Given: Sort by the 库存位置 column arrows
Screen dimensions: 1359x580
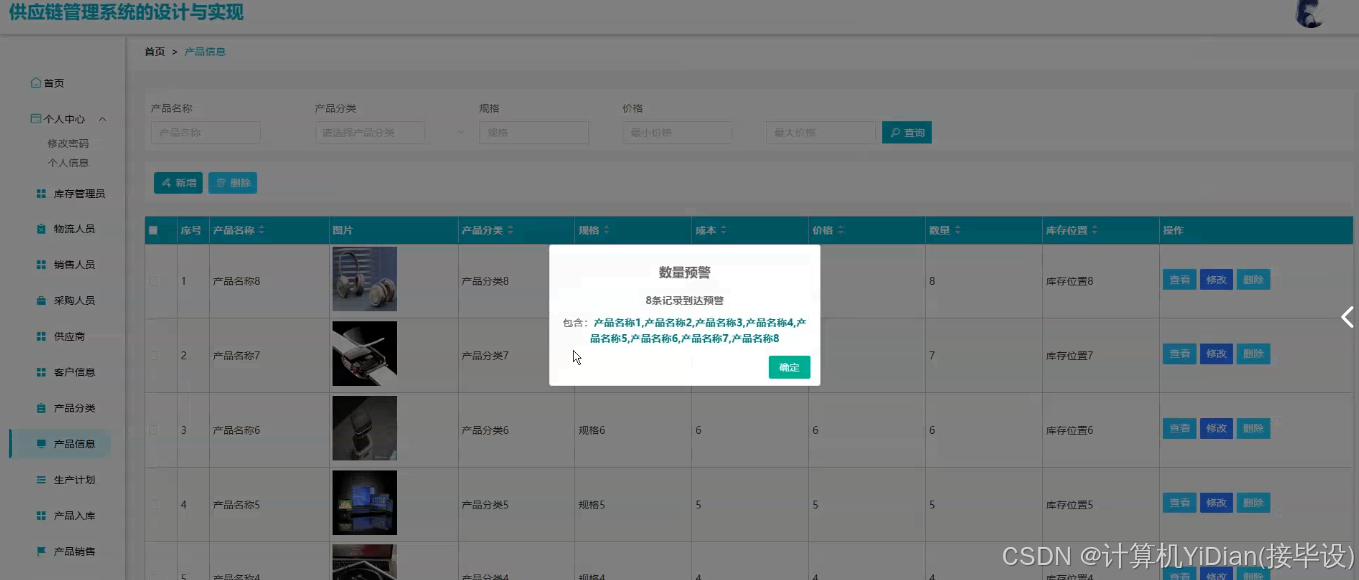Looking at the screenshot, I should (x=1095, y=230).
